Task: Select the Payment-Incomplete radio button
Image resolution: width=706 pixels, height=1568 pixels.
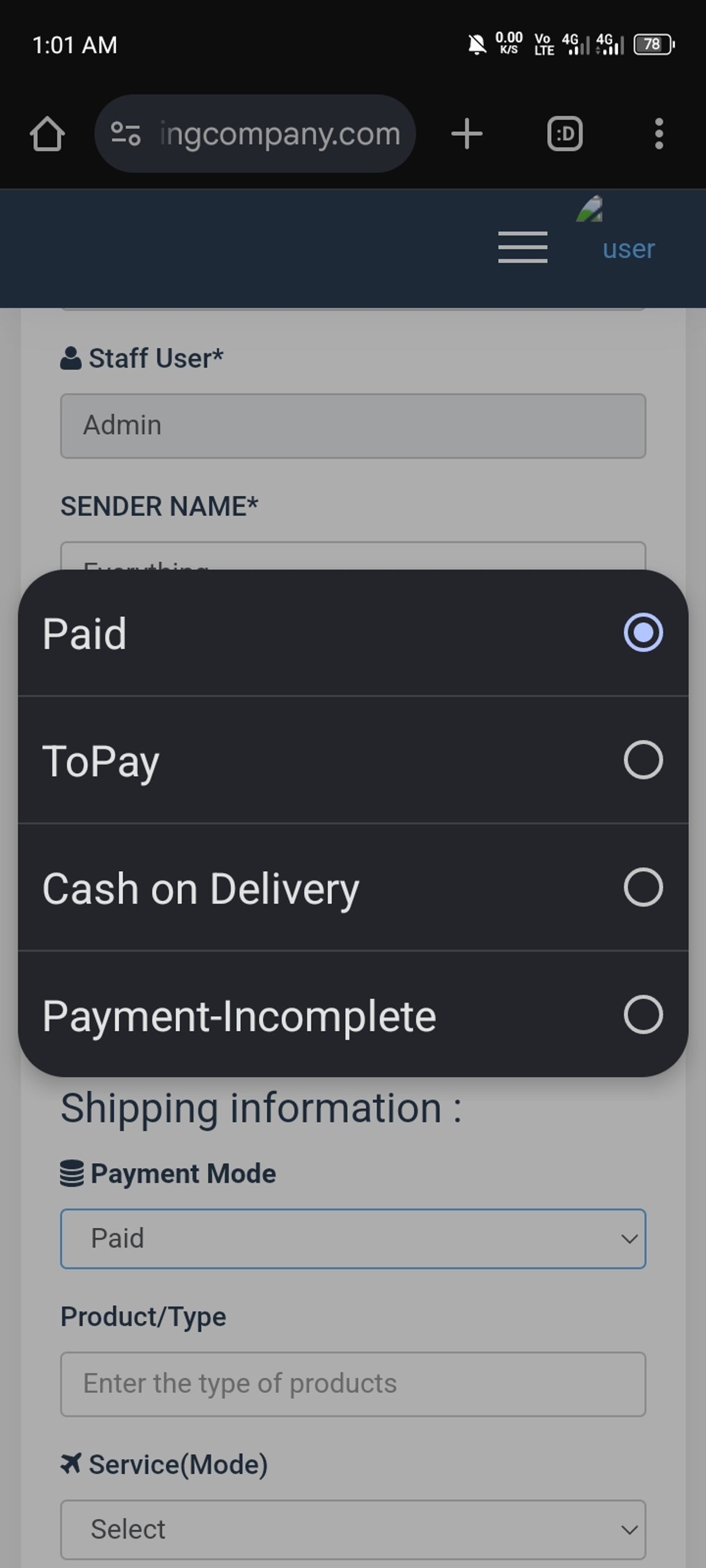Action: tap(642, 1015)
